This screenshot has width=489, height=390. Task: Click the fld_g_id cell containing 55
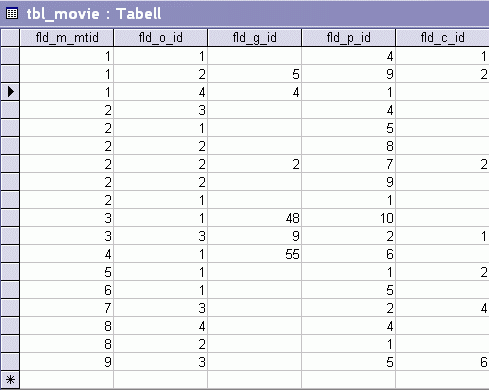pos(255,254)
